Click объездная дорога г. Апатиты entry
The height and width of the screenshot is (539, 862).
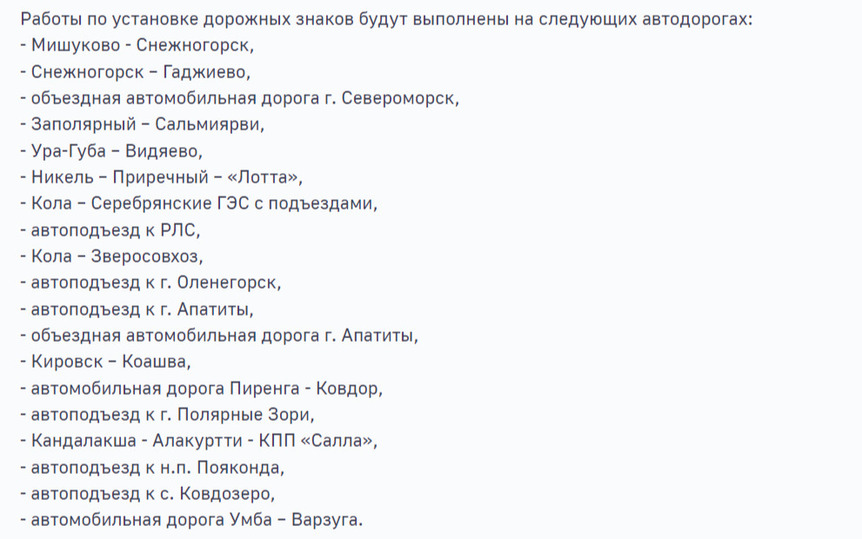pyautogui.click(x=219, y=336)
